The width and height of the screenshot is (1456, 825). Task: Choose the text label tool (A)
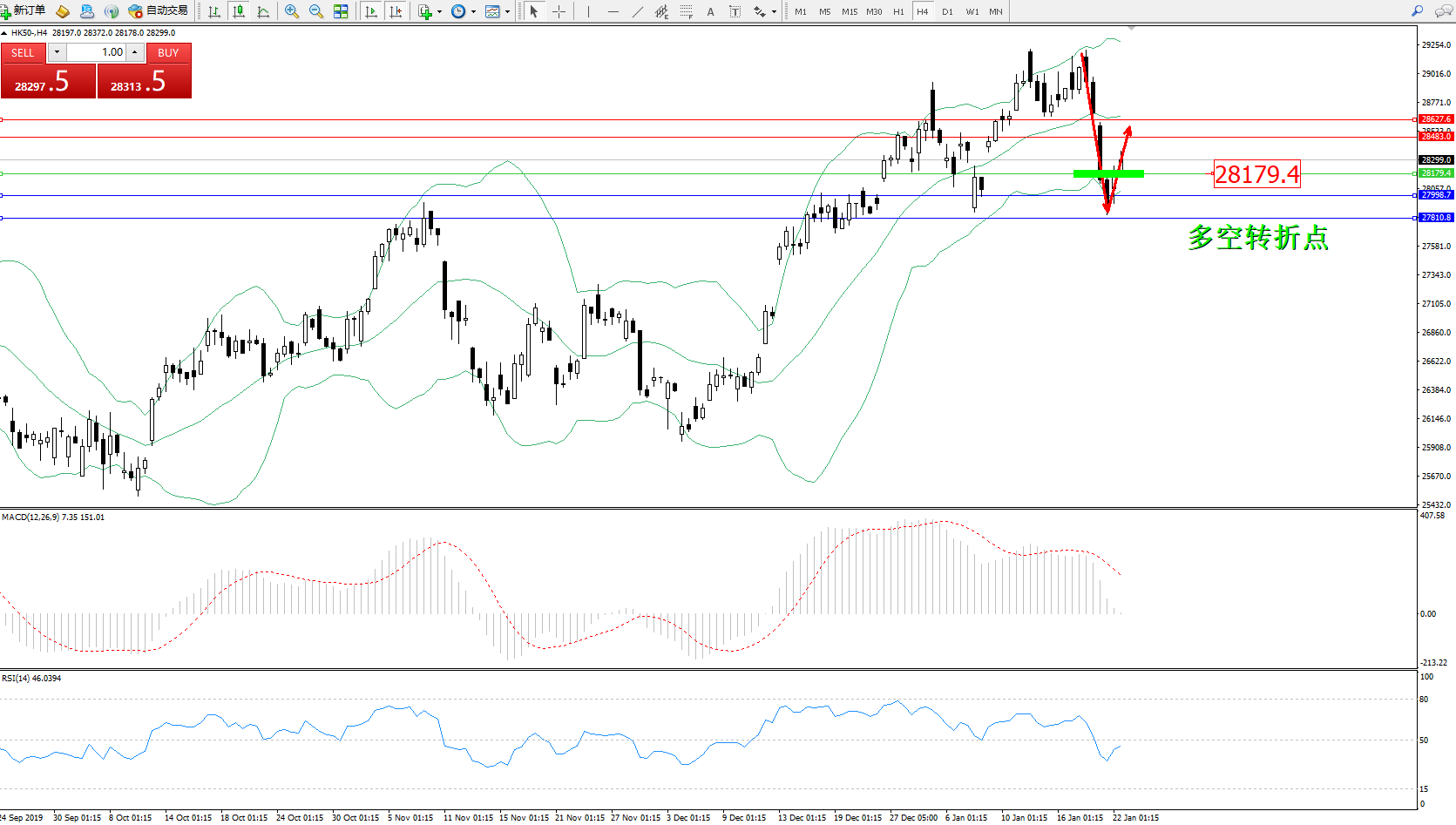(710, 11)
